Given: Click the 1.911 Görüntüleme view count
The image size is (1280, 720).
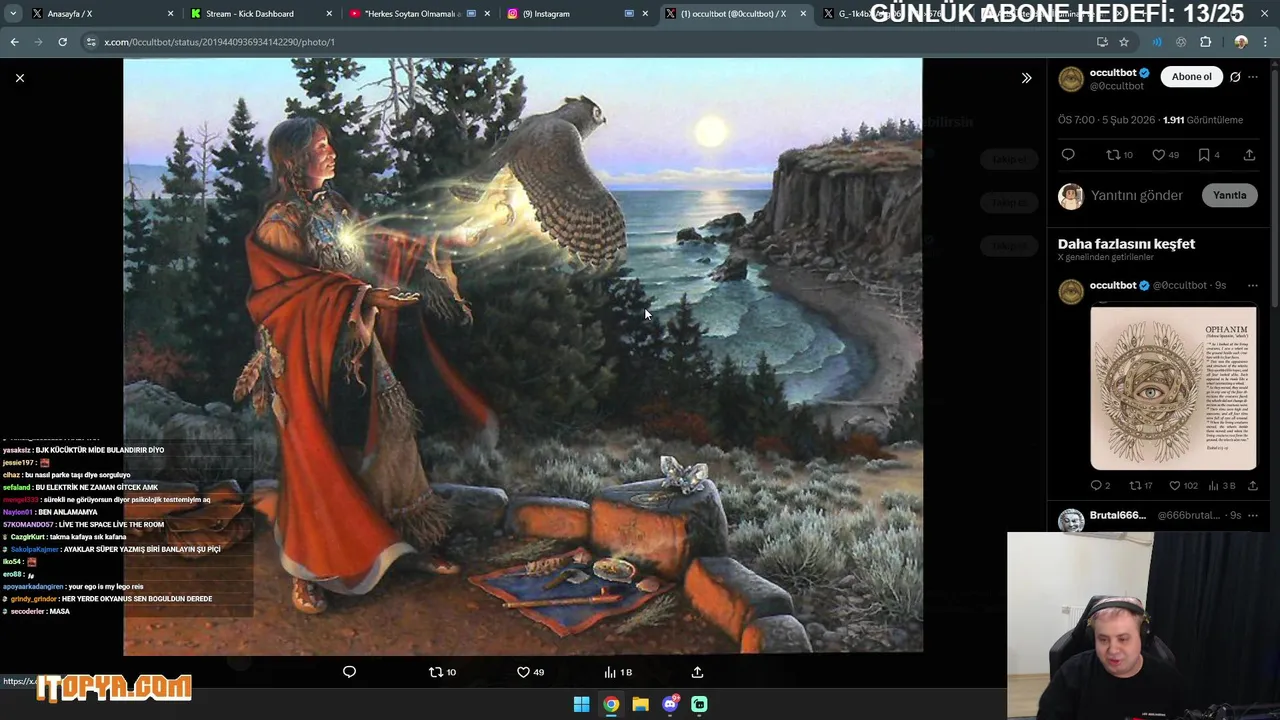Looking at the screenshot, I should point(1203,120).
